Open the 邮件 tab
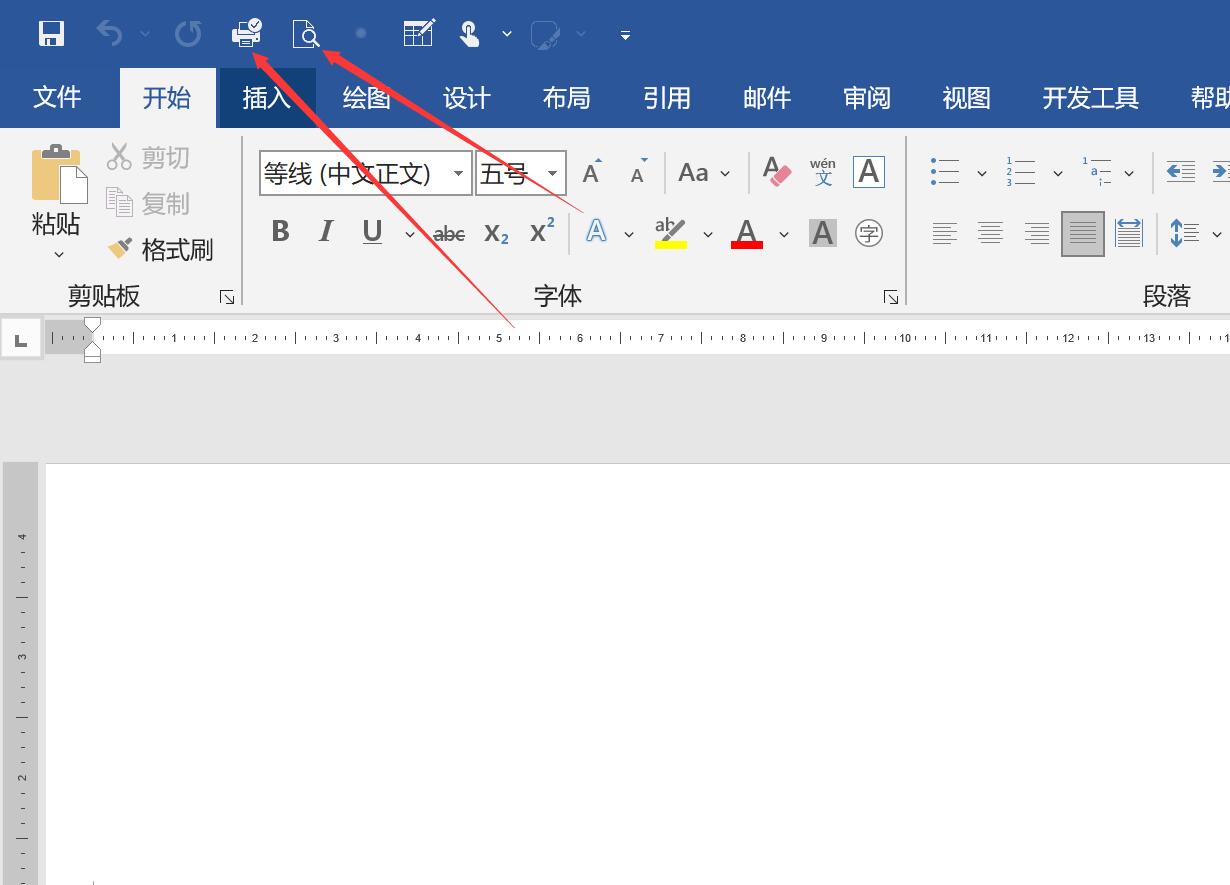Screen dimensions: 1230x885 tap(767, 98)
